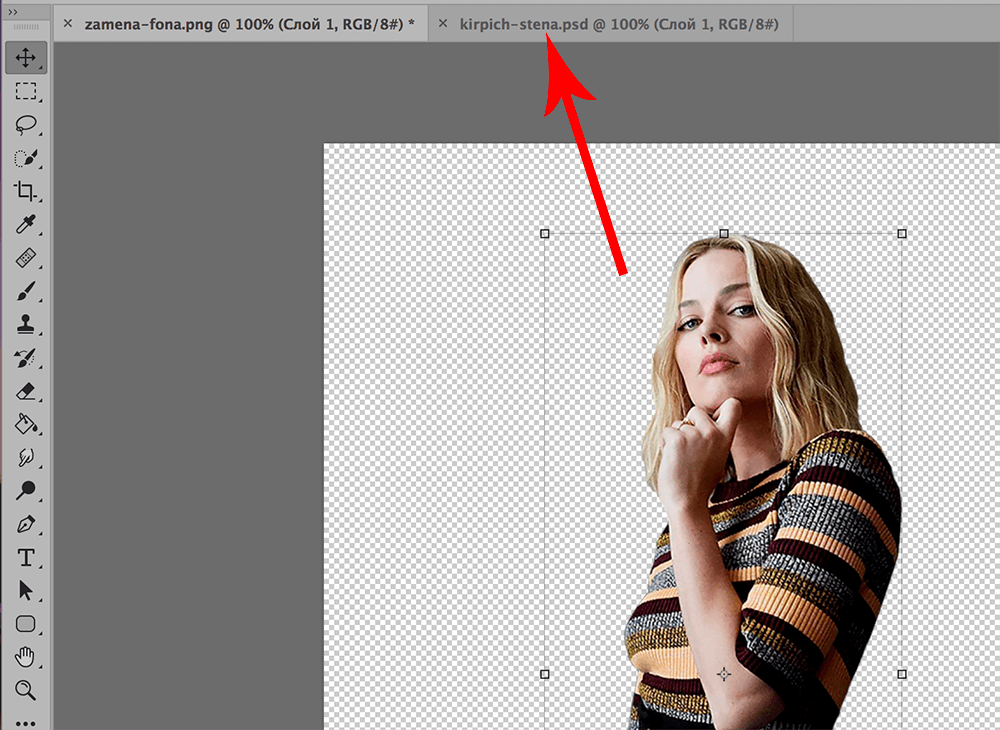Close the zamena-fona.png document tab
Viewport: 1000px width, 730px height.
pyautogui.click(x=67, y=23)
